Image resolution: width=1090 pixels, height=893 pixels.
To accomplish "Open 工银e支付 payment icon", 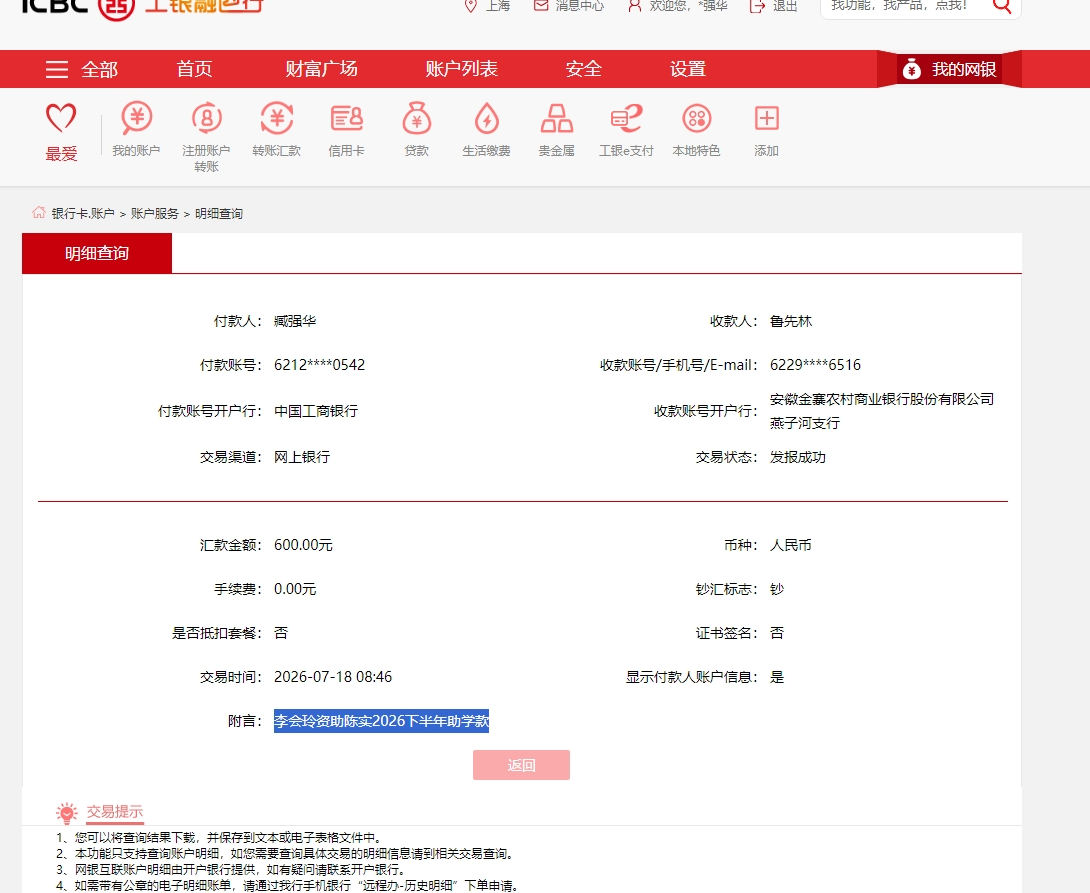I will click(626, 118).
